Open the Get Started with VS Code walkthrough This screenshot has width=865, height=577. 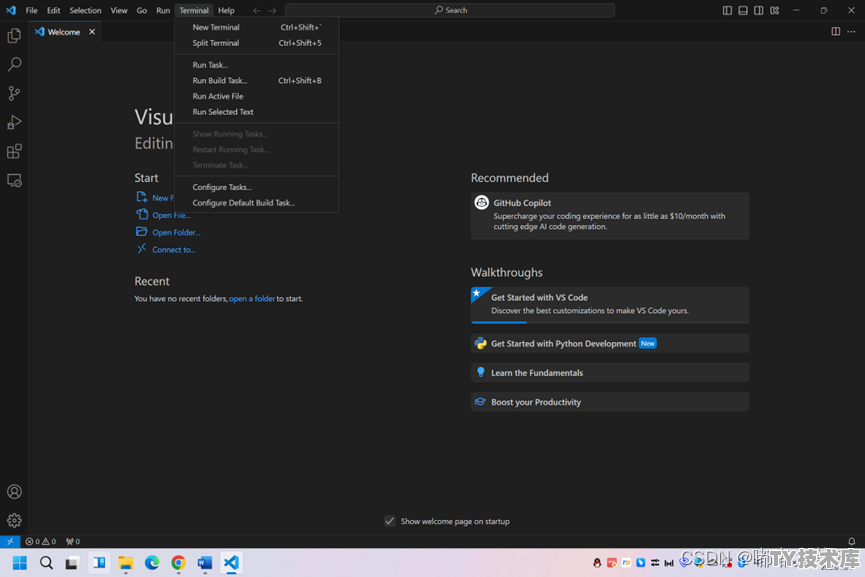(x=610, y=304)
